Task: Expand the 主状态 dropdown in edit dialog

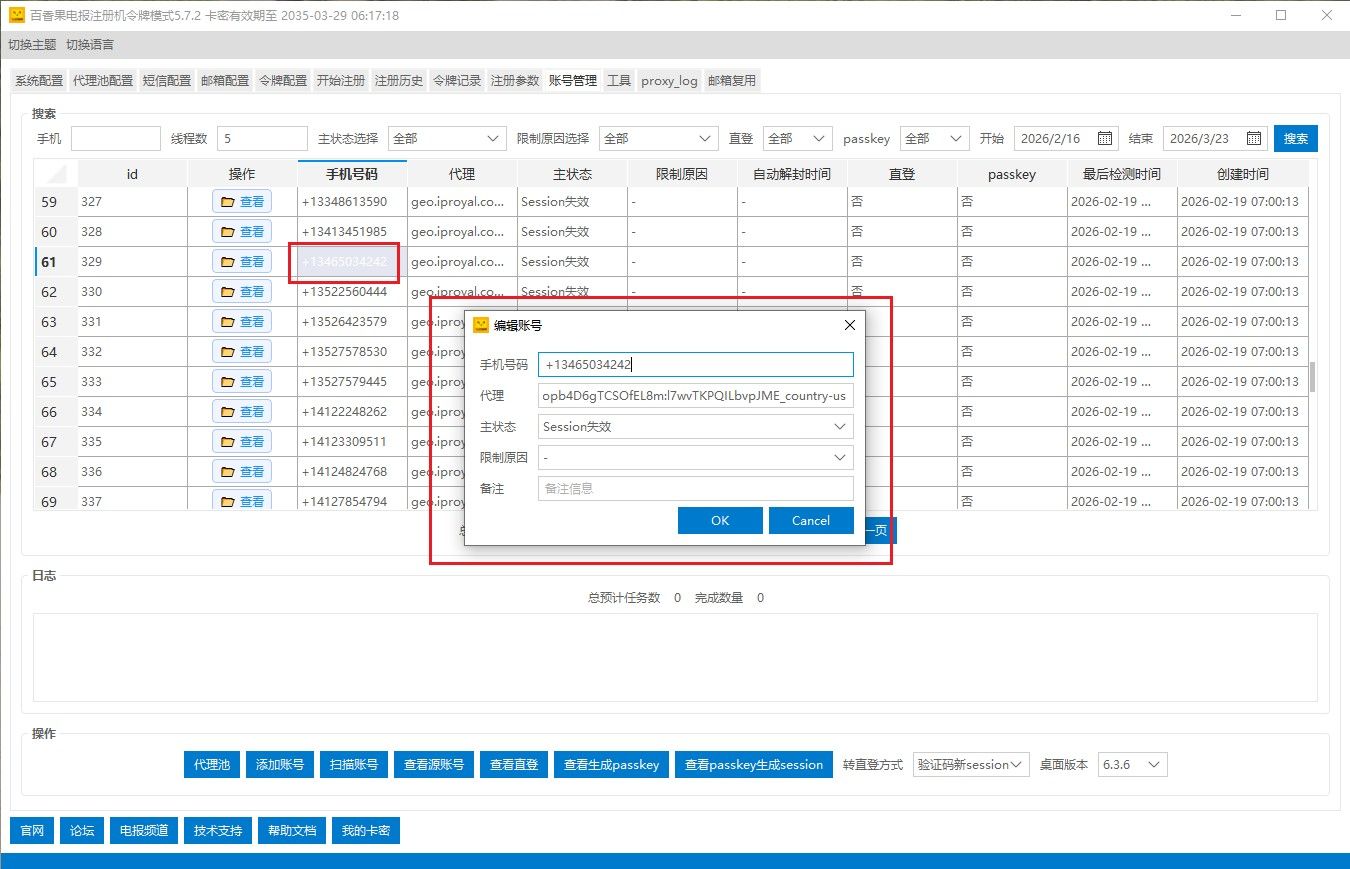Action: 839,426
